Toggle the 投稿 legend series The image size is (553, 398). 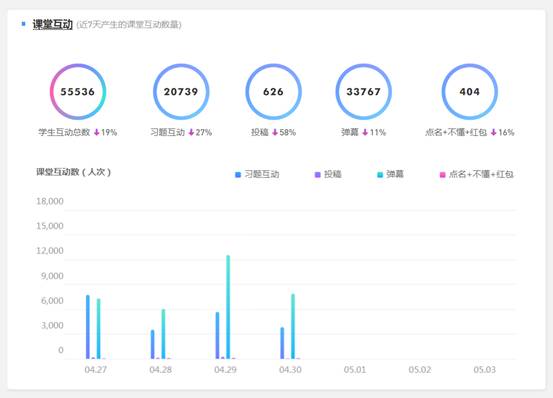[x=328, y=174]
